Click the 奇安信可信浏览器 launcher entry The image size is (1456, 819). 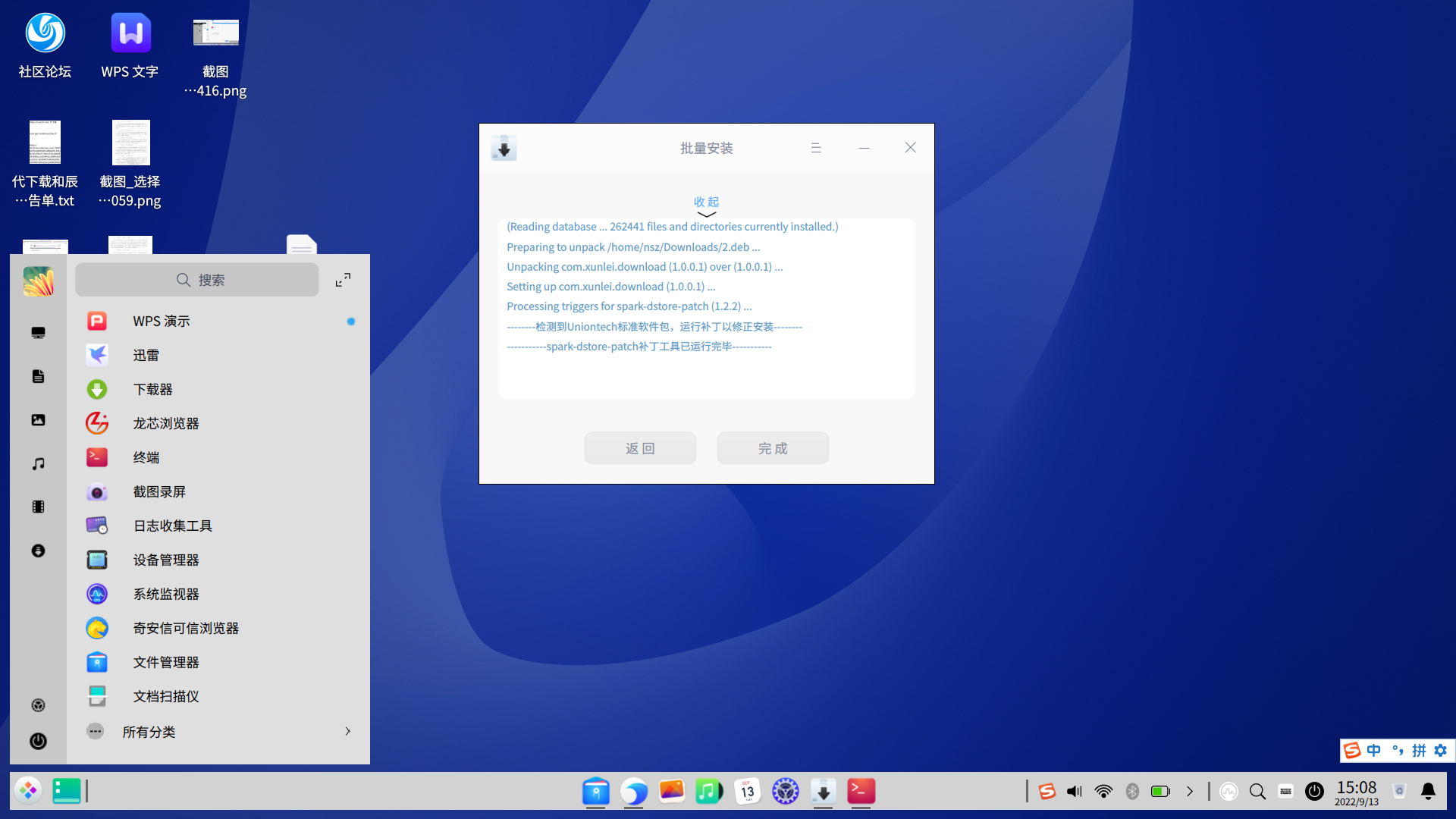tap(185, 628)
